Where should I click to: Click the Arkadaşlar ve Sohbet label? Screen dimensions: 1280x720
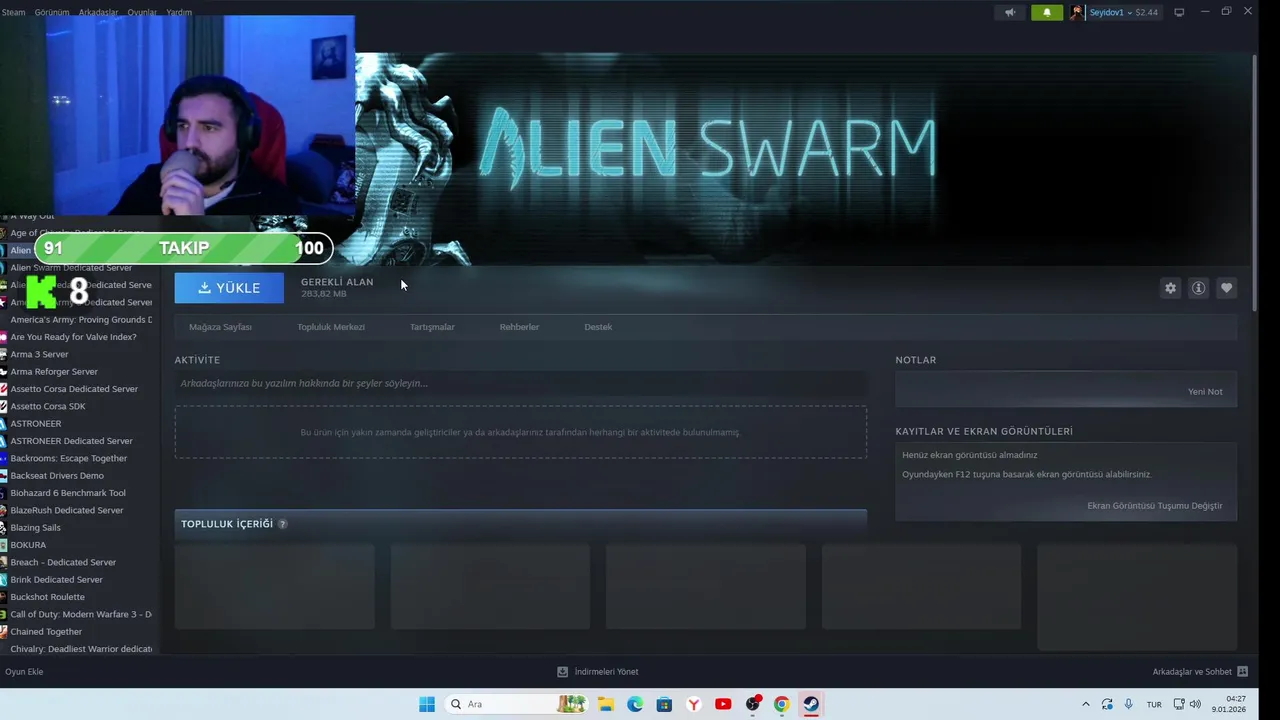[x=1192, y=672]
